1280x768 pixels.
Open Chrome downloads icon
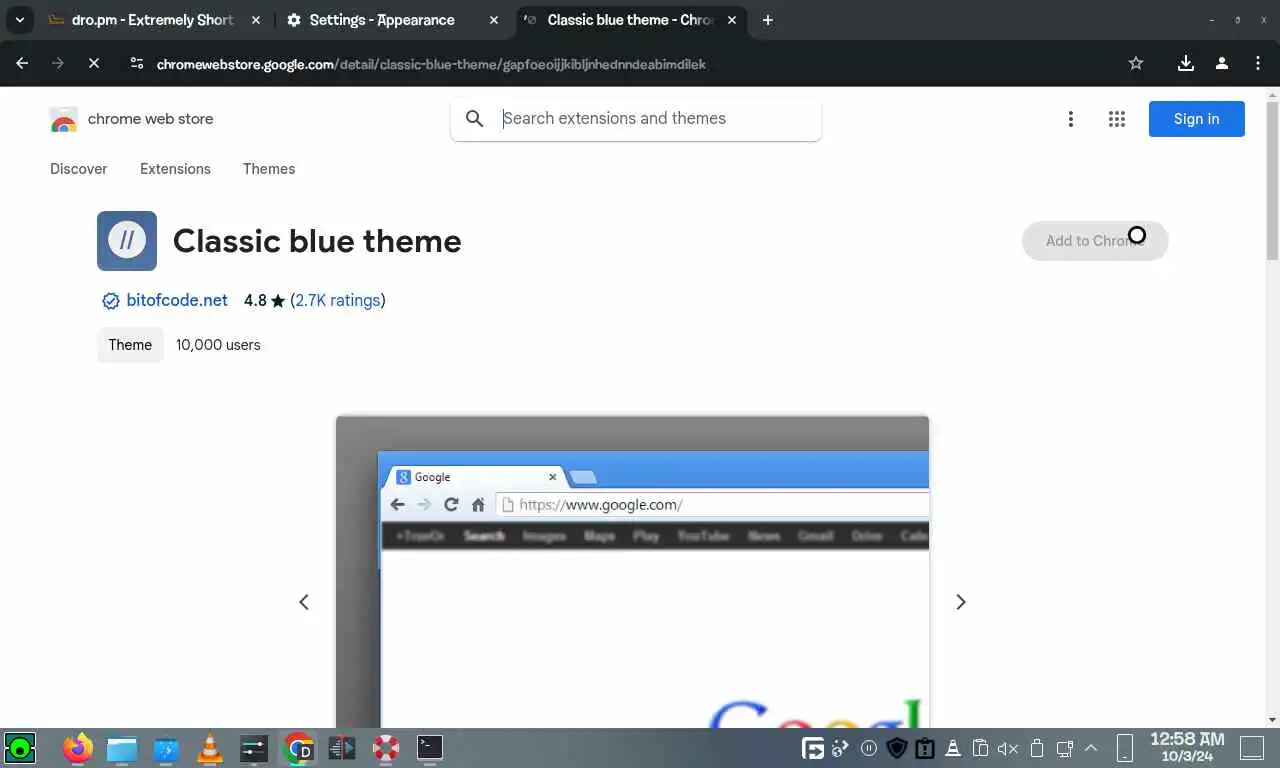point(1186,63)
